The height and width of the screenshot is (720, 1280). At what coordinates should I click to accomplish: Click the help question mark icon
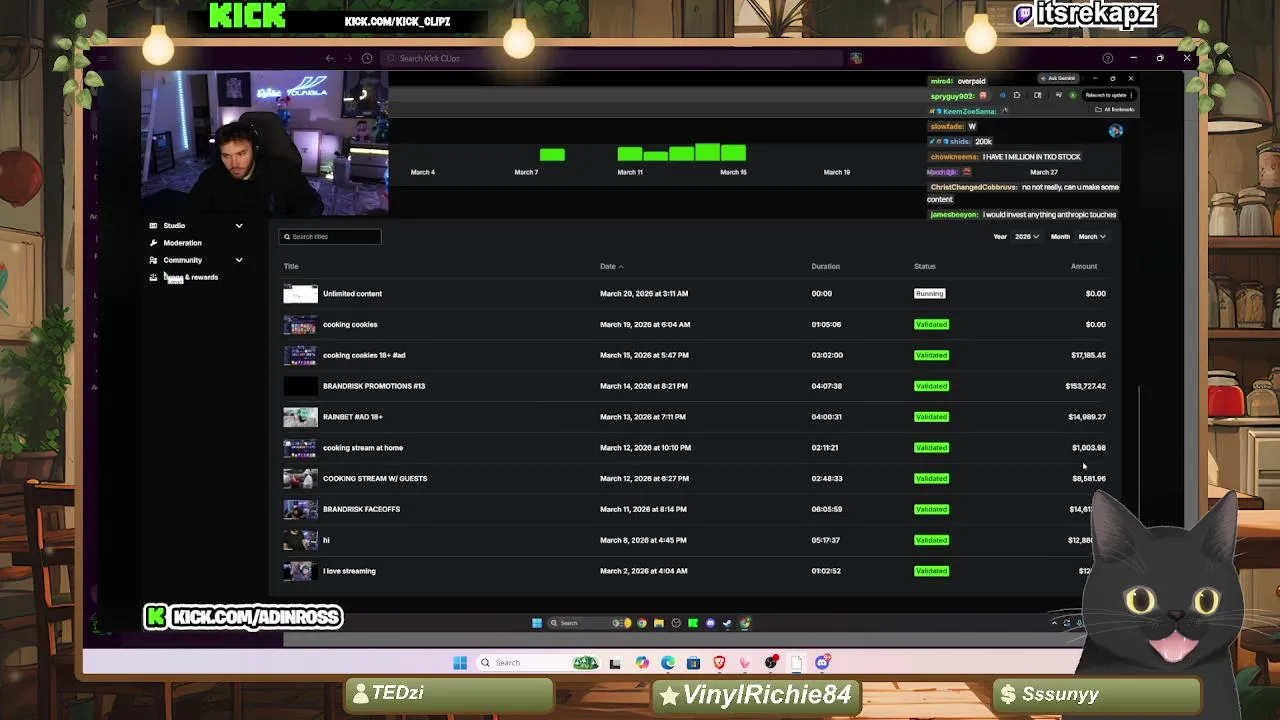tap(1107, 58)
